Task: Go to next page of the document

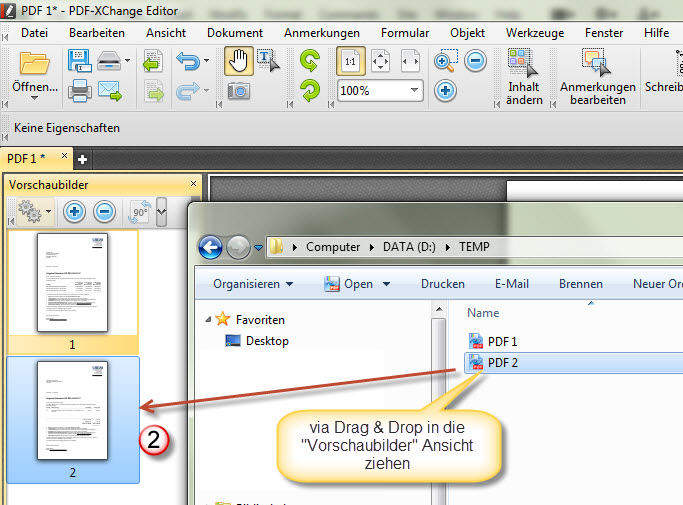Action: 154,91
